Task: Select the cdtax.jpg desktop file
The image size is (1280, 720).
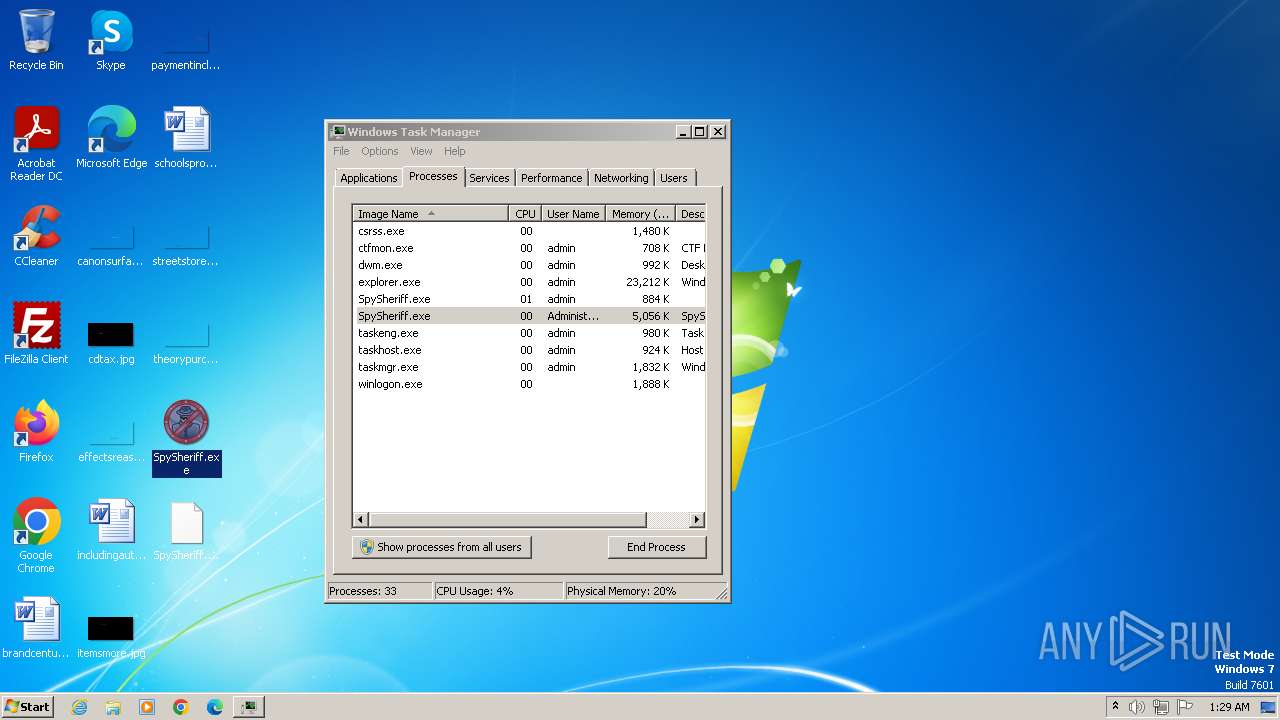Action: coord(111,341)
